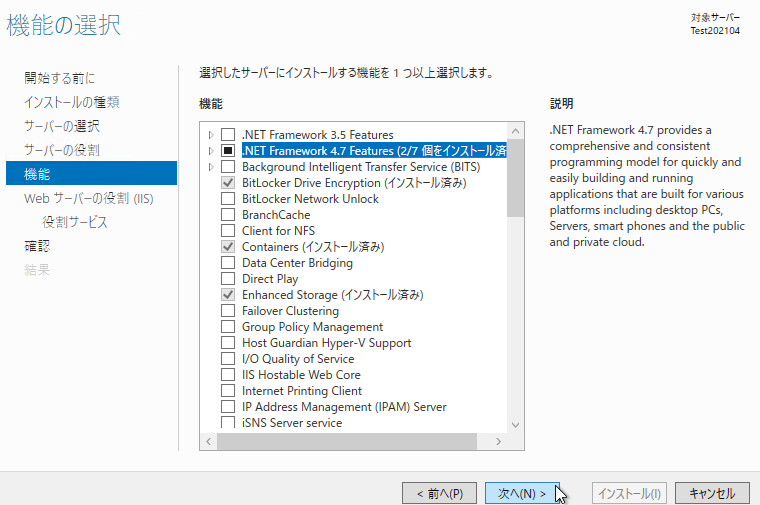Go to the 確認 step
The height and width of the screenshot is (505, 760).
[37, 246]
